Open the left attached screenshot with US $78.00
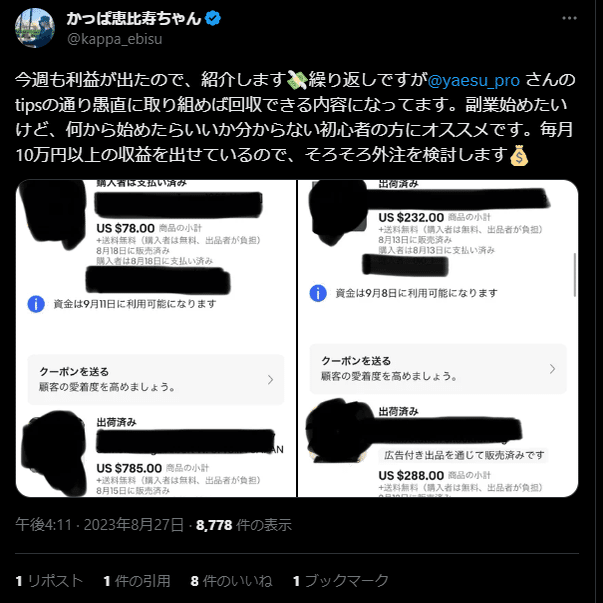Viewport: 603px width, 603px height. [x=156, y=338]
